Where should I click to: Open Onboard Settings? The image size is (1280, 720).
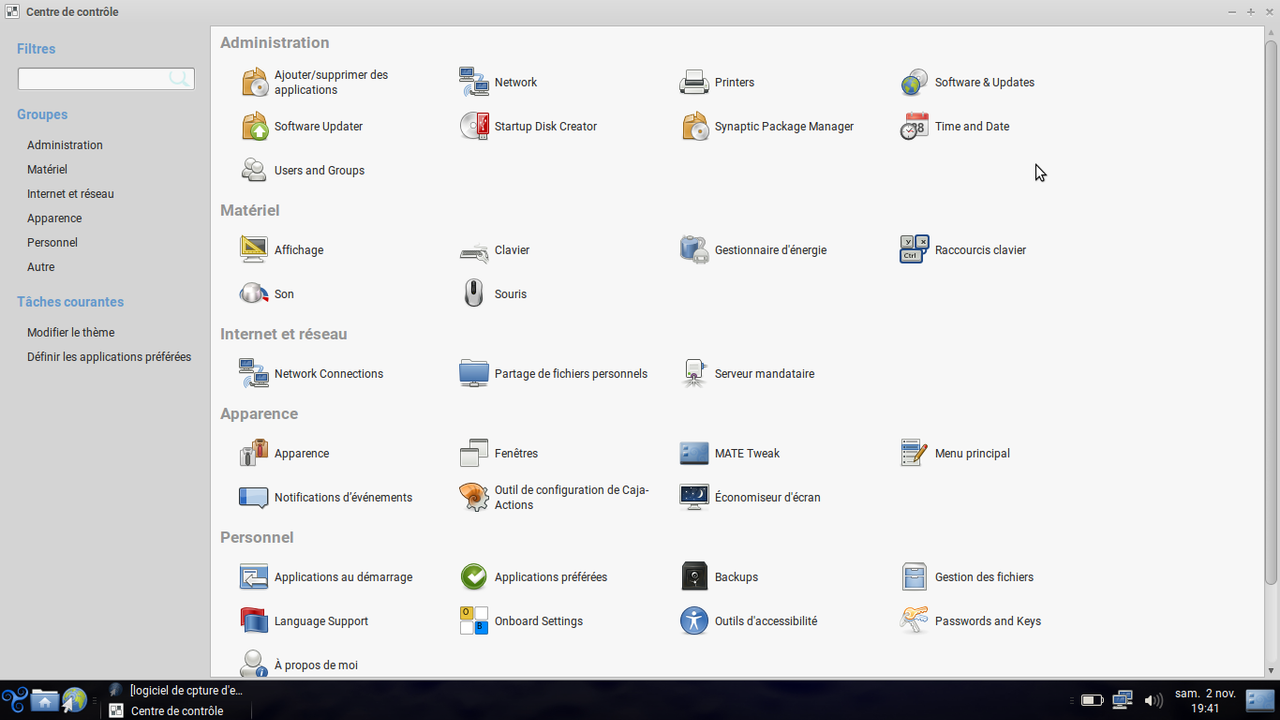click(522, 621)
